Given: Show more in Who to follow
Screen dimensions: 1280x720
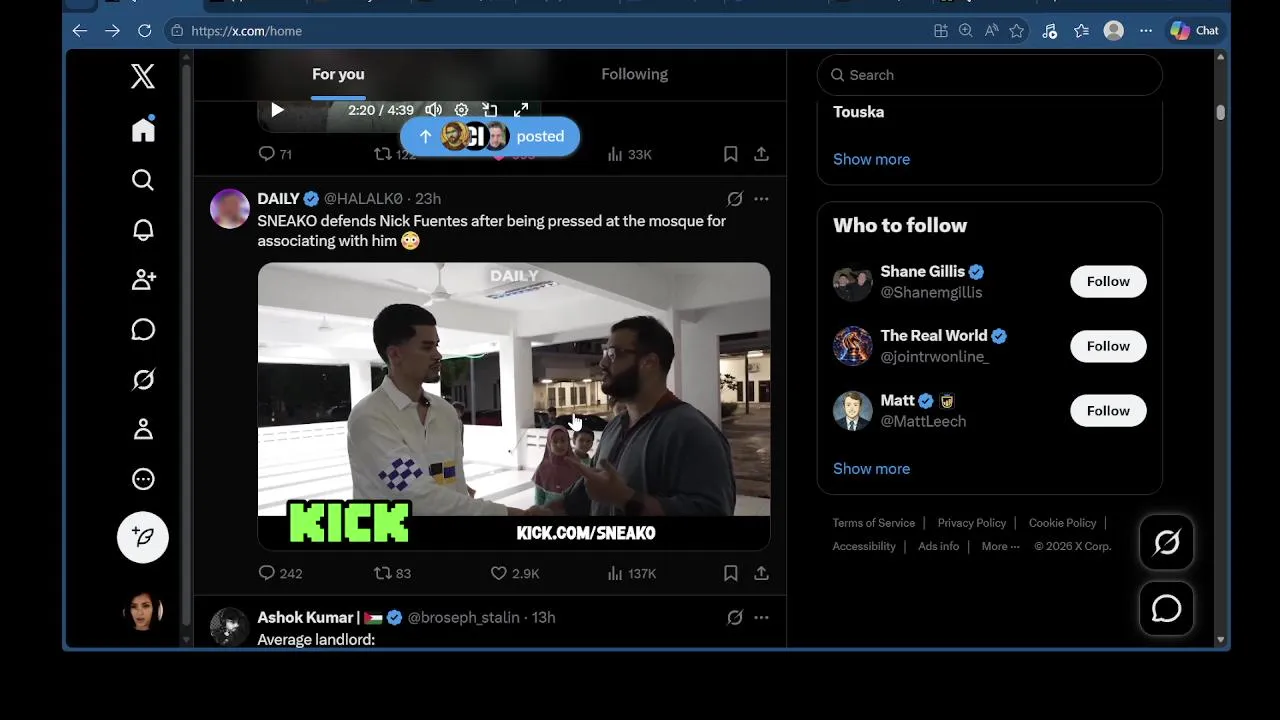Looking at the screenshot, I should pos(871,468).
